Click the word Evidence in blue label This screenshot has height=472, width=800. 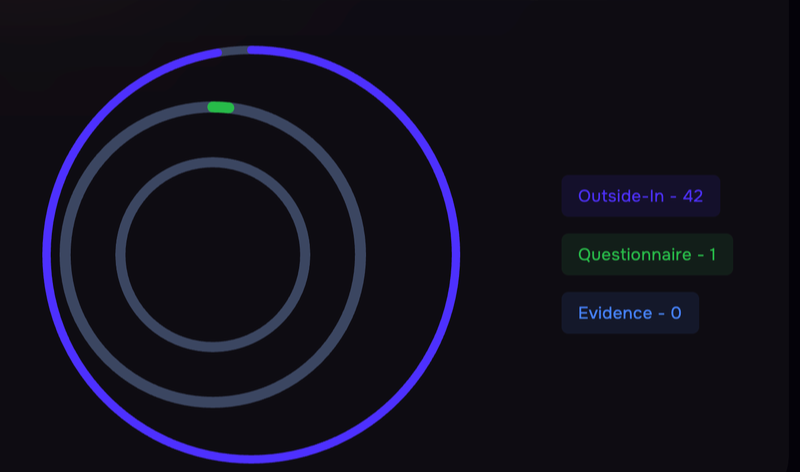(615, 313)
